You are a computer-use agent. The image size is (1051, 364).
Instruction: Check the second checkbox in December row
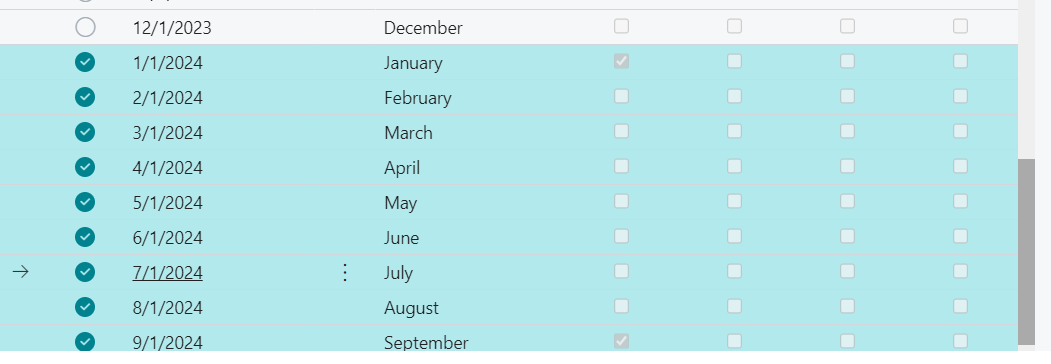tap(735, 26)
